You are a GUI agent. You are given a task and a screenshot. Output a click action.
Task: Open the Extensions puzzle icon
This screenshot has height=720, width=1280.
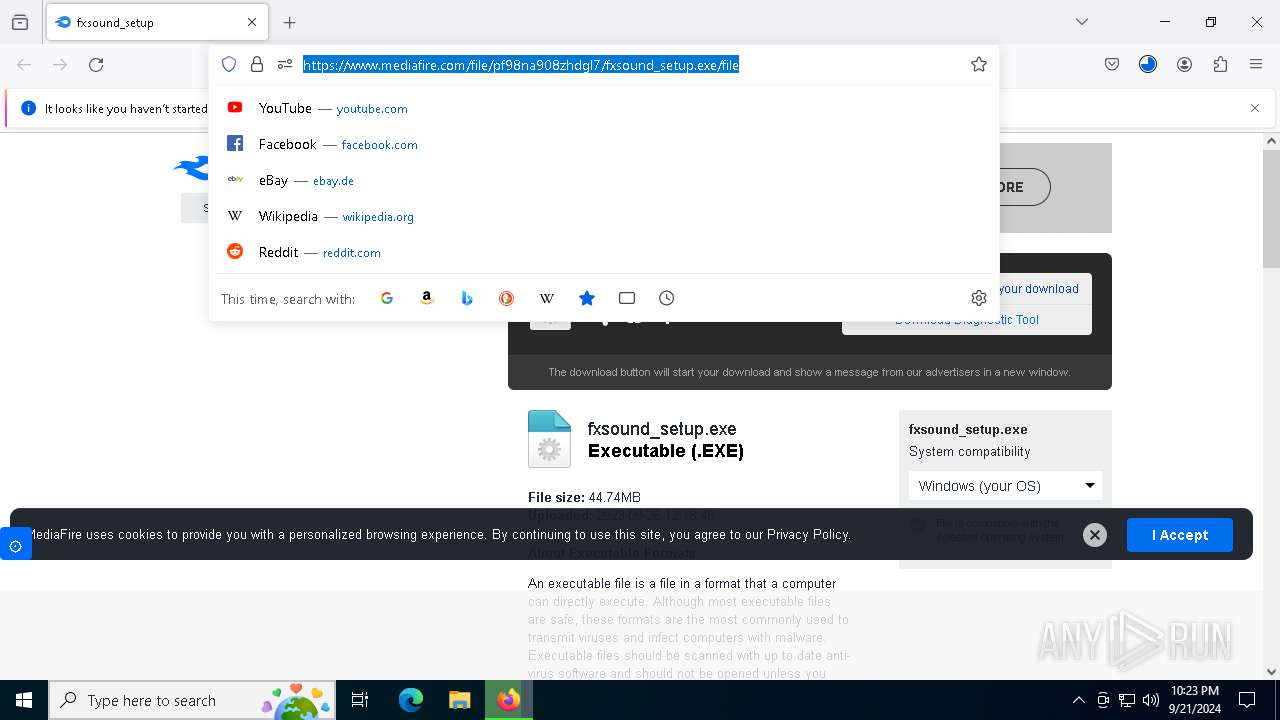pyautogui.click(x=1220, y=64)
